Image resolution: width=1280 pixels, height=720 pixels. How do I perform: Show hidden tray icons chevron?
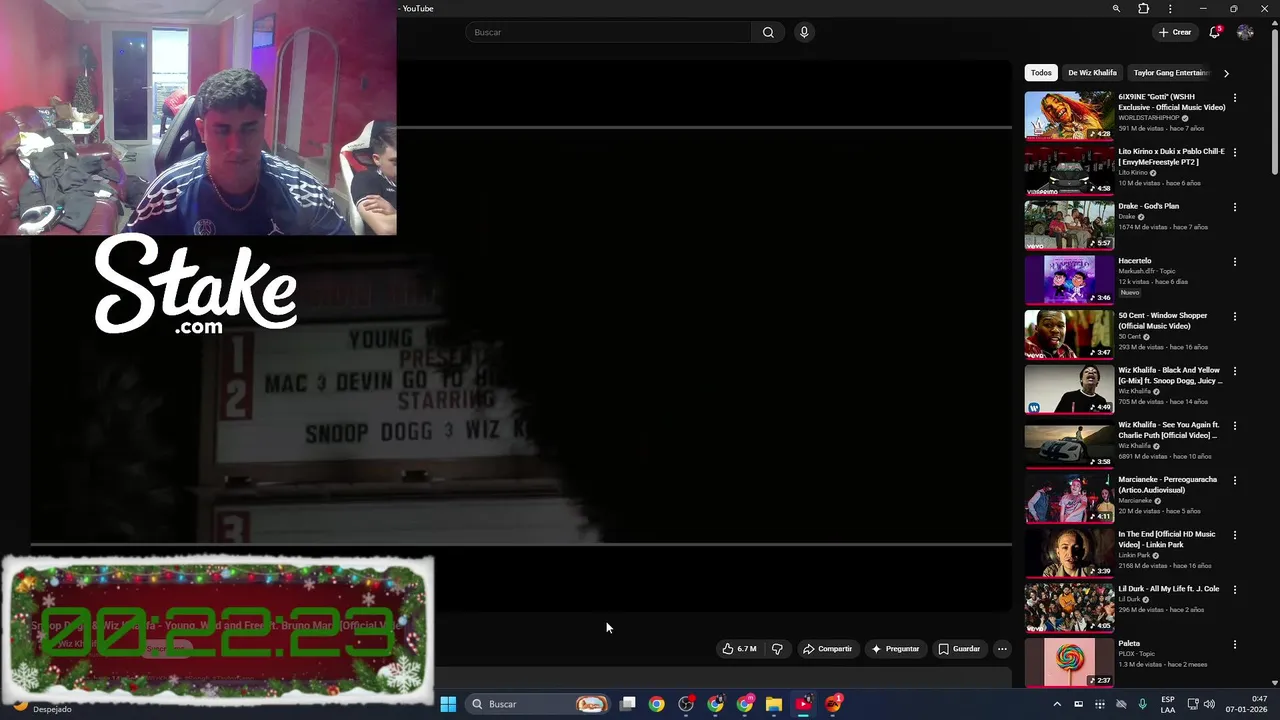click(1057, 704)
